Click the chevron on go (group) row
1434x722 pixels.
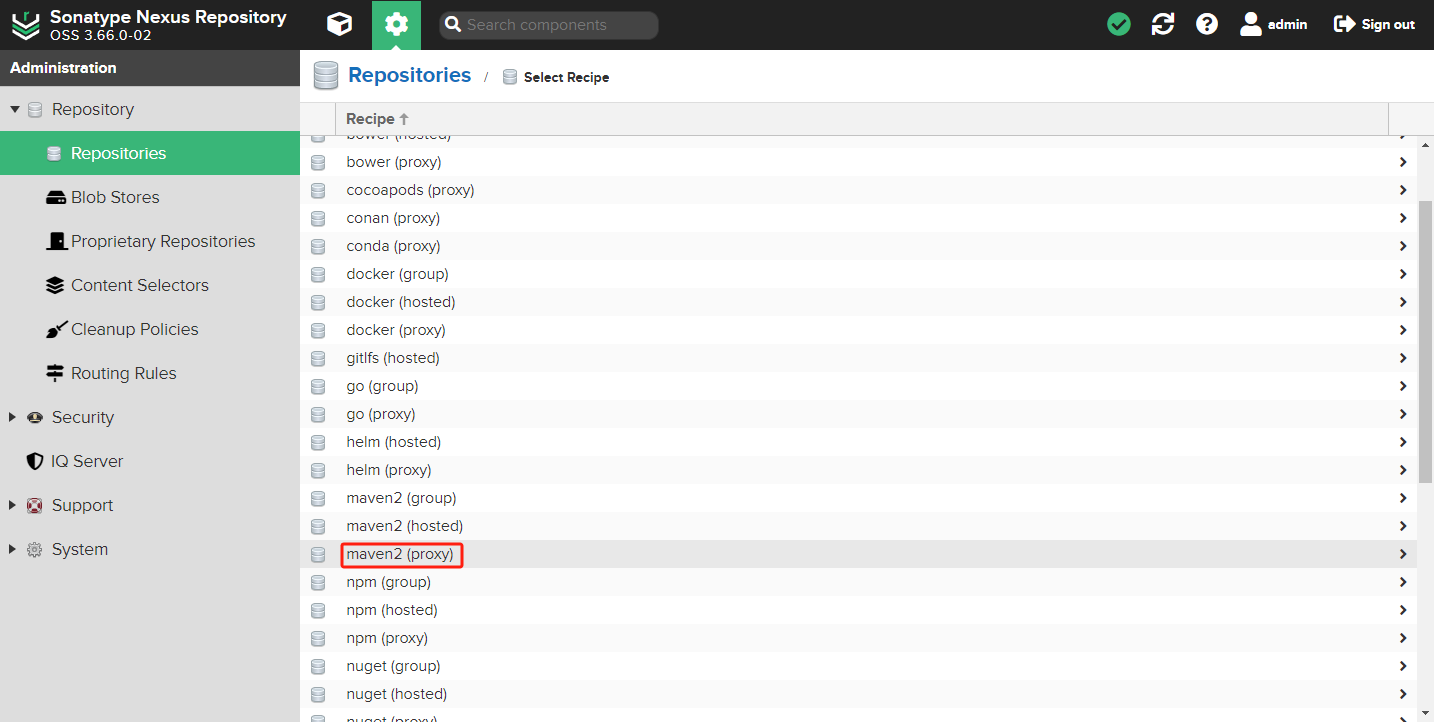point(1403,386)
